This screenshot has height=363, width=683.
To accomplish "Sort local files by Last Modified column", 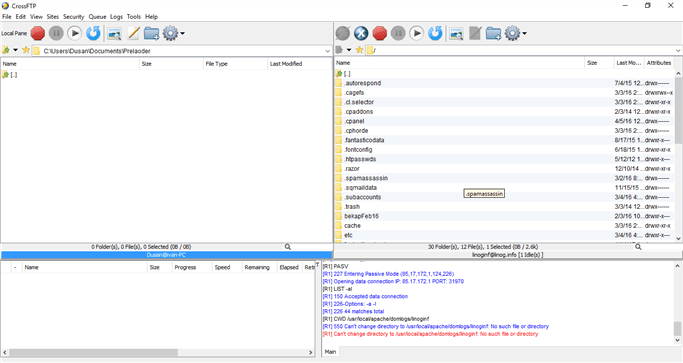I will coord(299,64).
